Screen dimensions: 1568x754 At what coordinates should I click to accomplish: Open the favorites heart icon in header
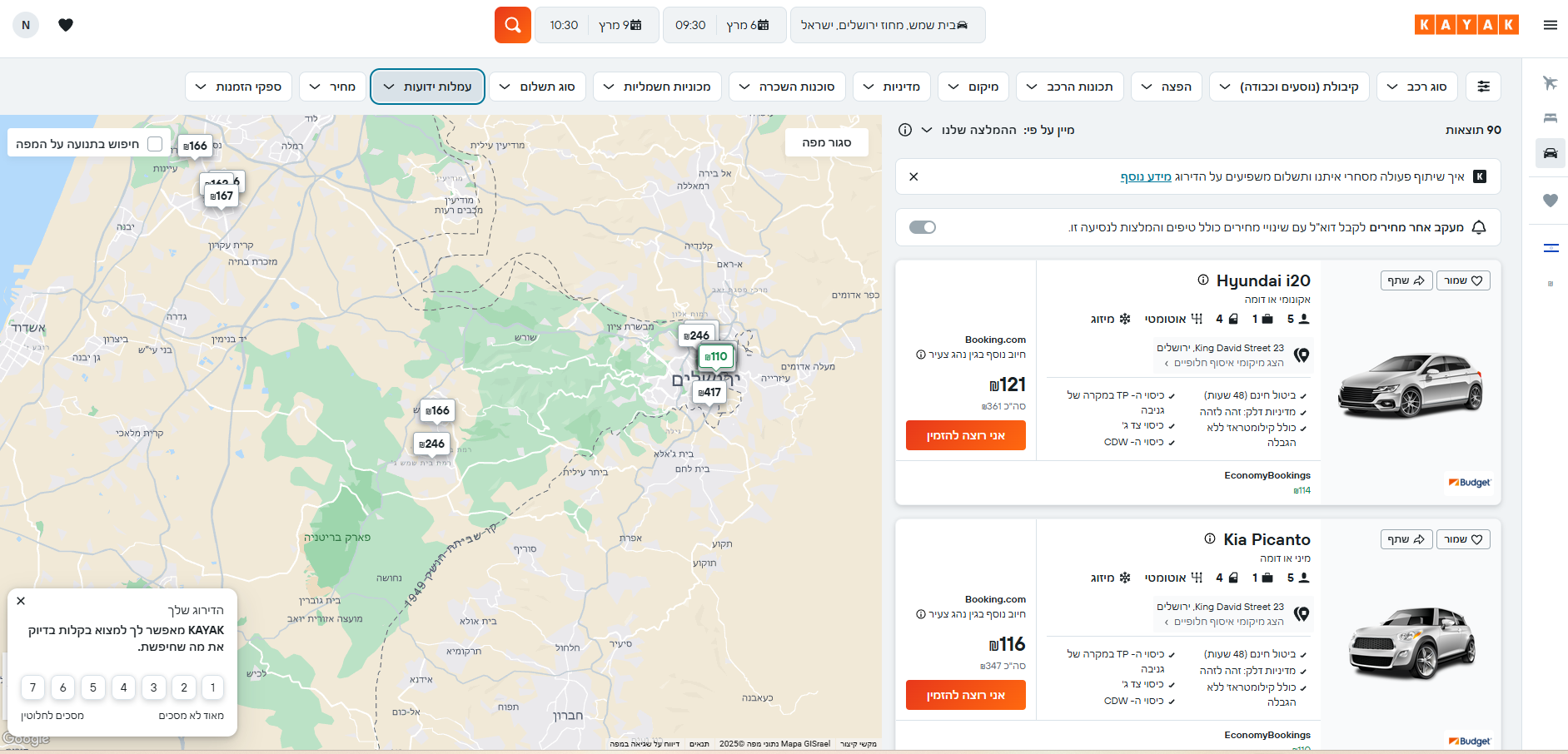tap(66, 25)
